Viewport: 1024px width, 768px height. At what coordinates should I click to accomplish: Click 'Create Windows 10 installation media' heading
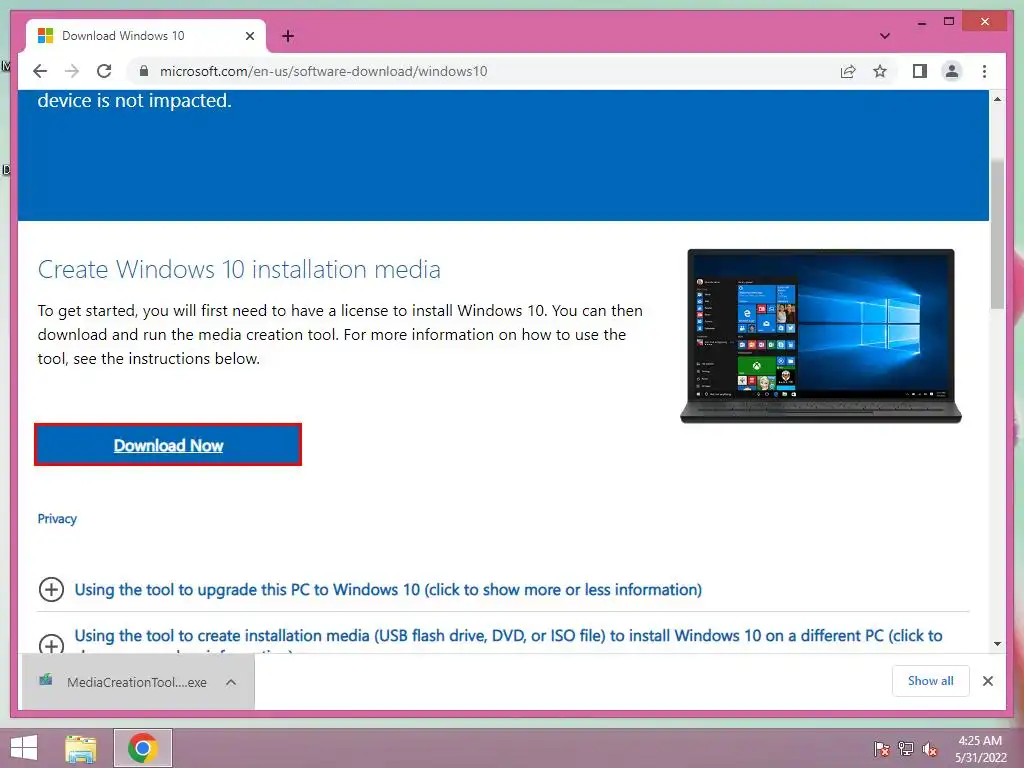[239, 269]
